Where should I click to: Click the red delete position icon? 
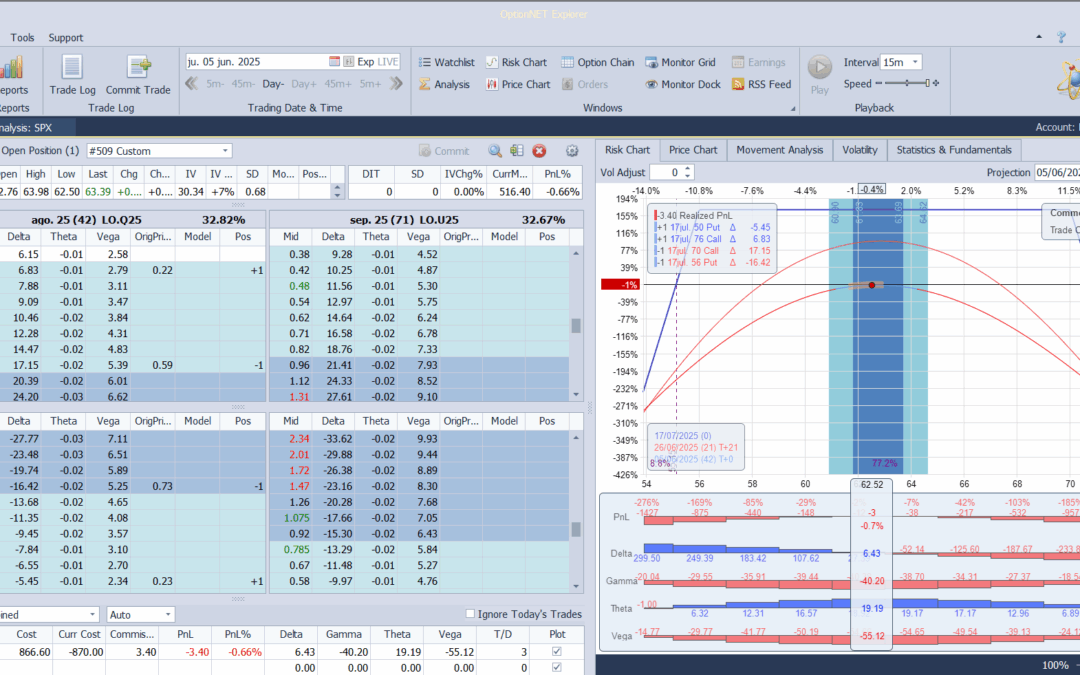tap(539, 151)
